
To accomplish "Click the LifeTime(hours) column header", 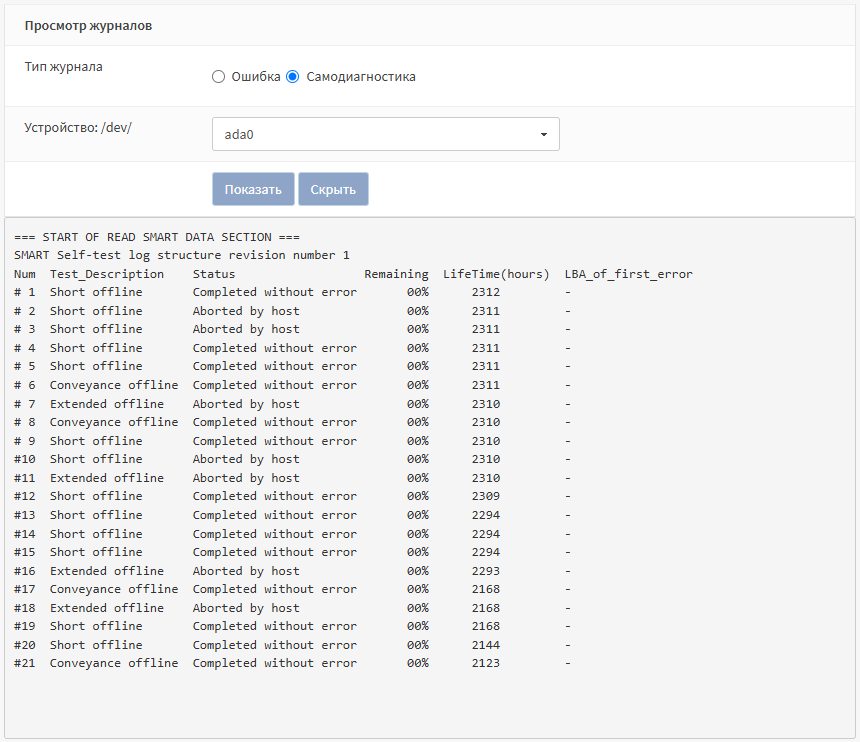I will coord(496,274).
